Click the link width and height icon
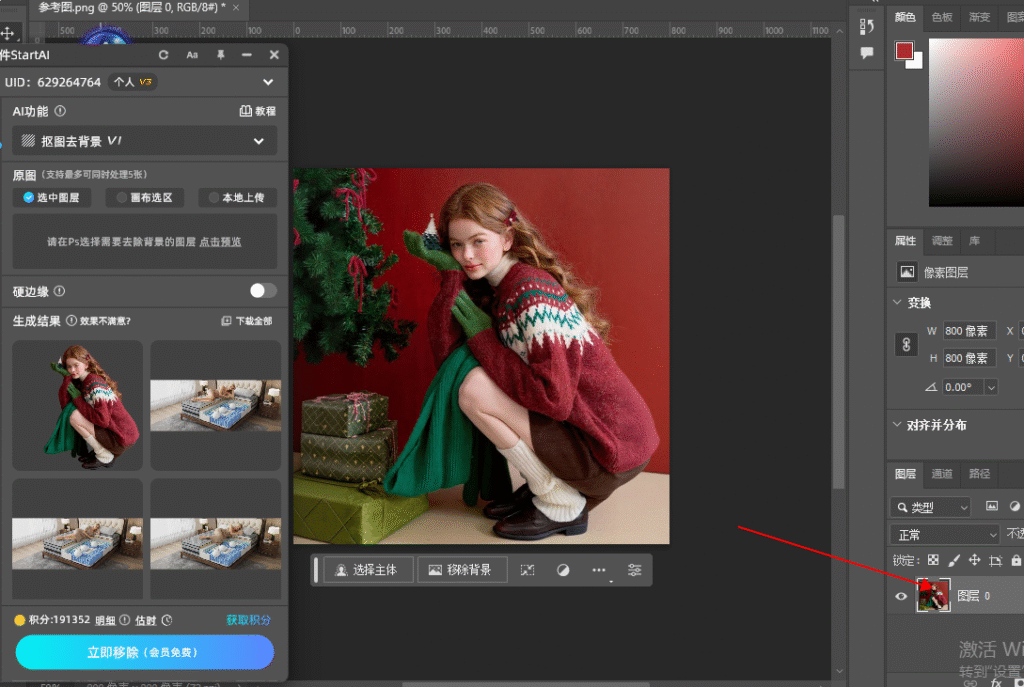This screenshot has width=1024, height=687. tap(907, 344)
